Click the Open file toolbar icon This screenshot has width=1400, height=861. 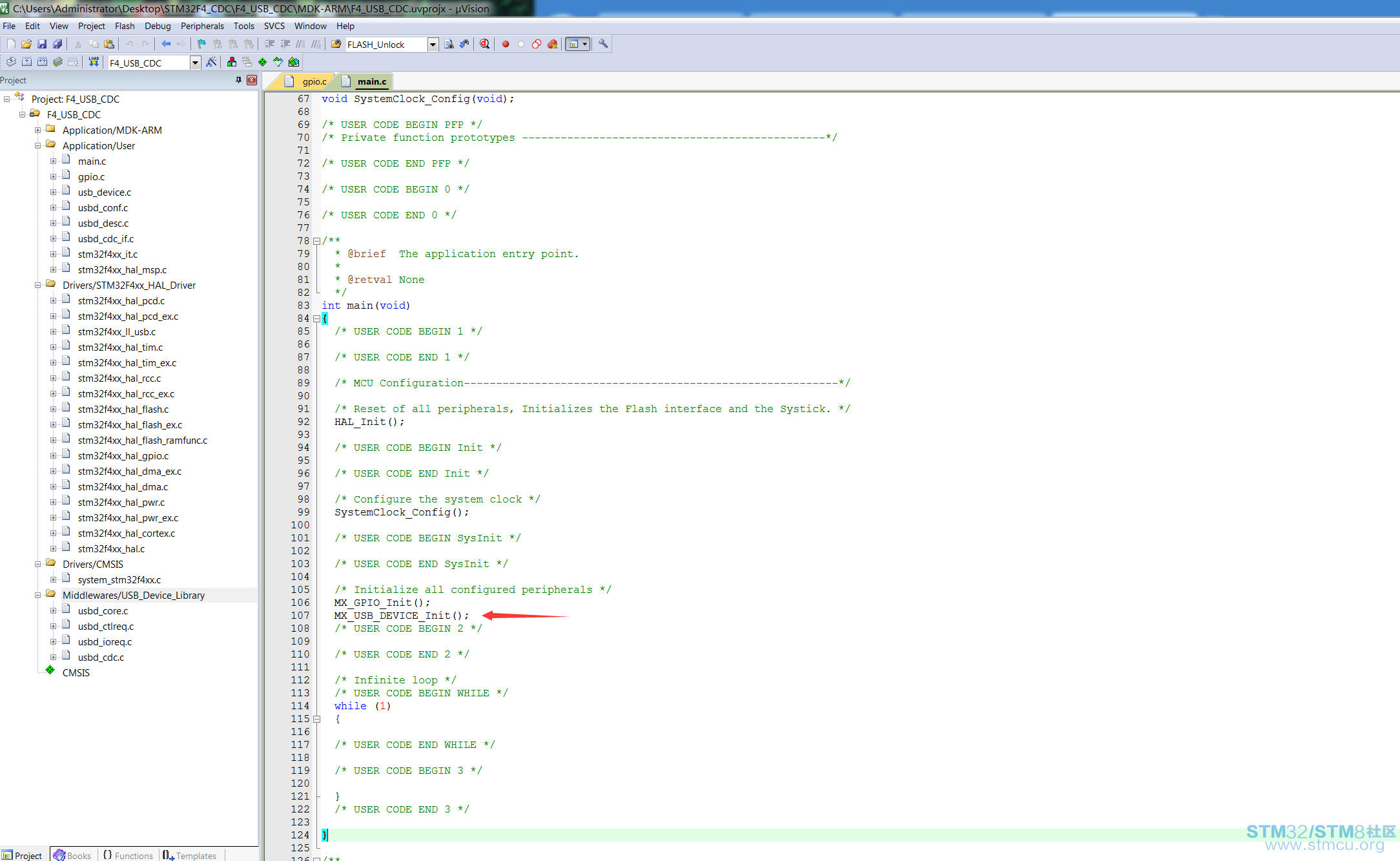click(x=26, y=44)
